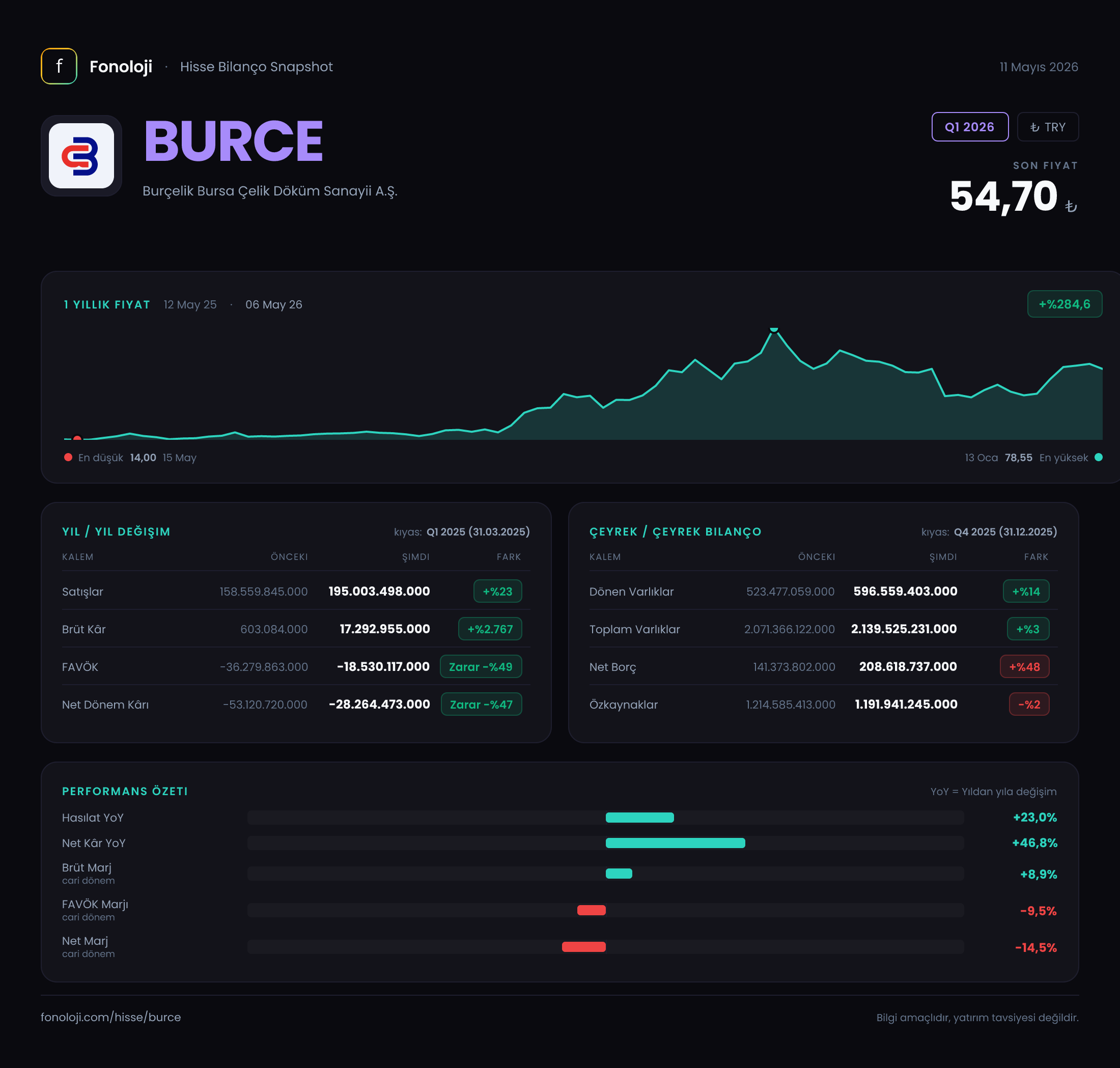1120x1068 pixels.
Task: Click the '11 Mayıs 2026' date
Action: [1039, 67]
